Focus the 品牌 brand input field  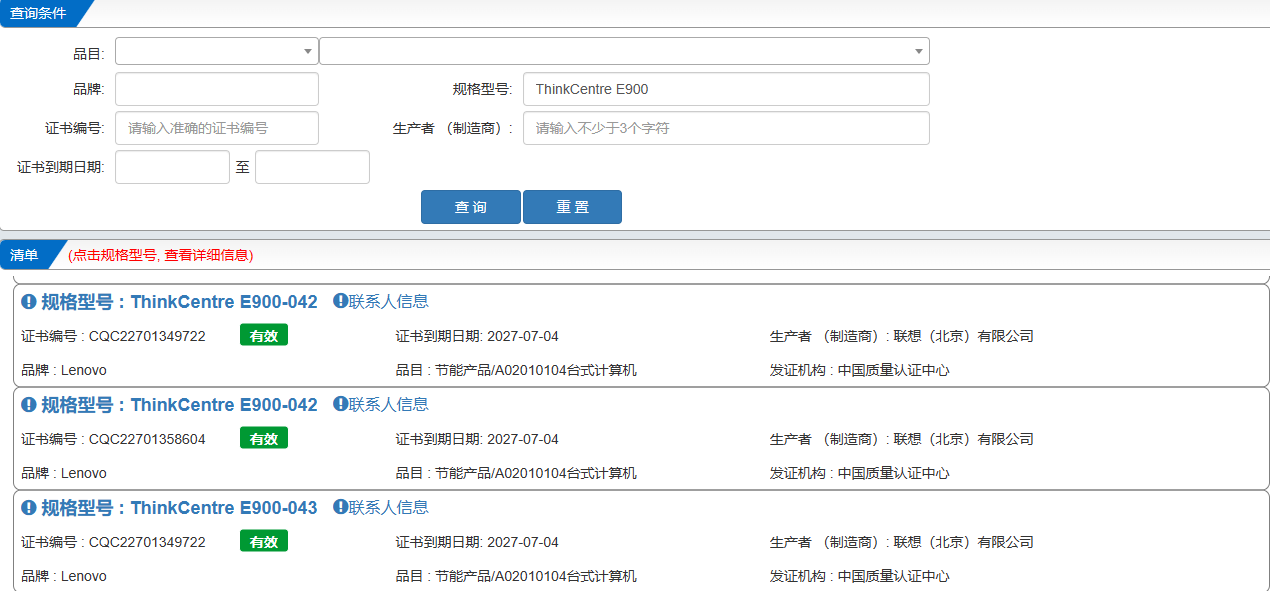217,89
